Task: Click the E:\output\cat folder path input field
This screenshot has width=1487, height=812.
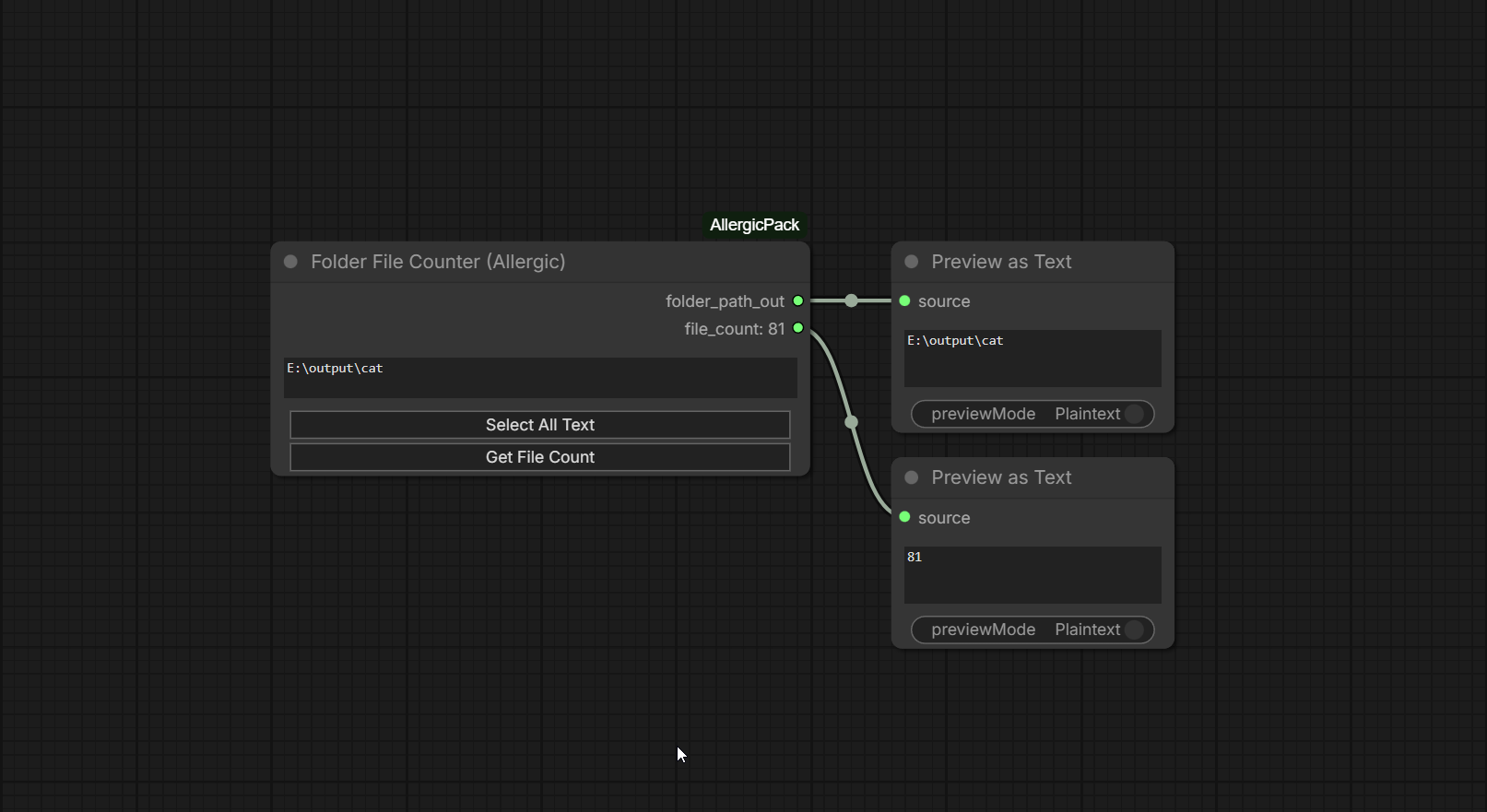Action: click(540, 378)
